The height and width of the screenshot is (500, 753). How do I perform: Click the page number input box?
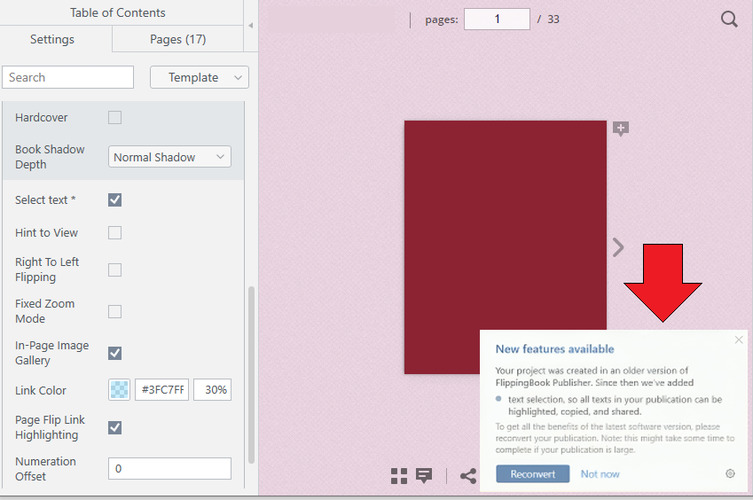click(497, 19)
